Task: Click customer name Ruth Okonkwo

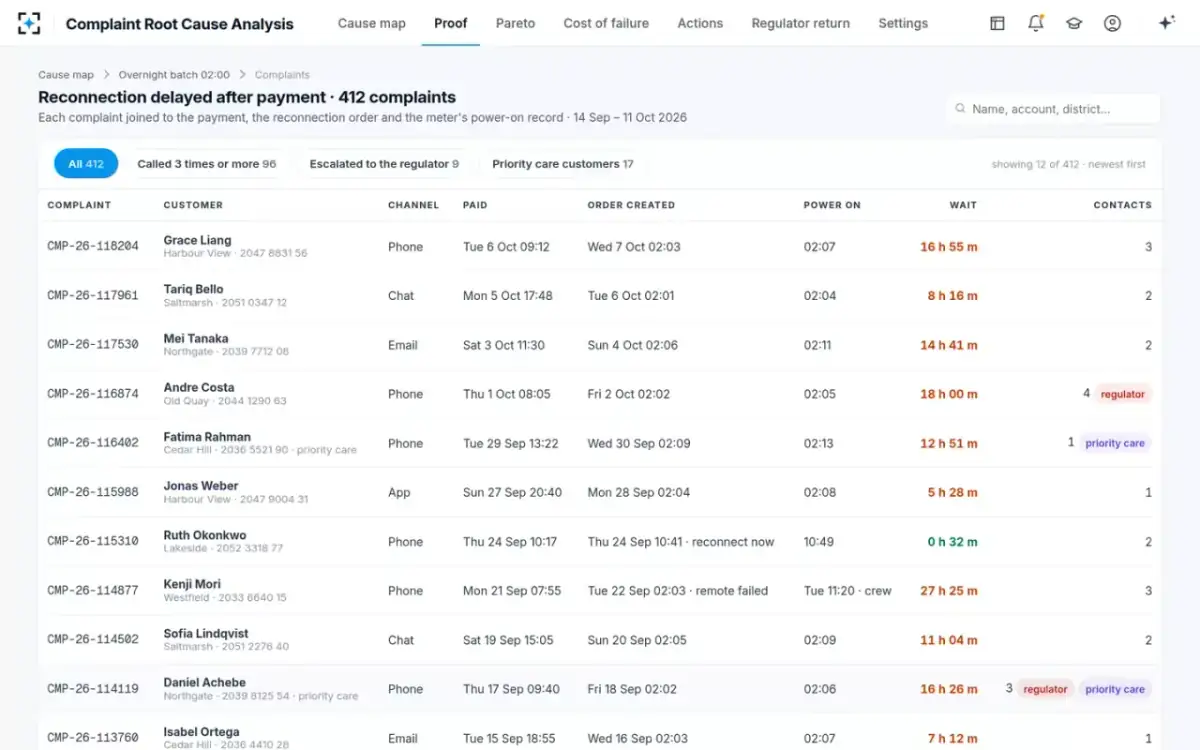Action: (x=205, y=535)
